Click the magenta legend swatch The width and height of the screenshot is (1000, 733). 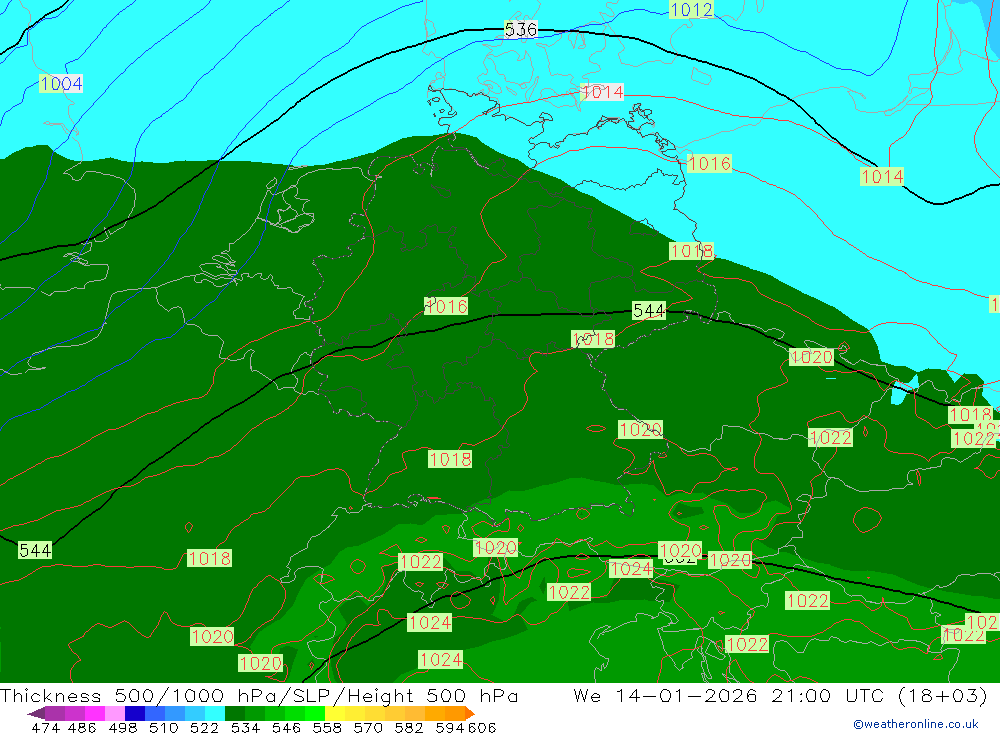click(x=94, y=713)
